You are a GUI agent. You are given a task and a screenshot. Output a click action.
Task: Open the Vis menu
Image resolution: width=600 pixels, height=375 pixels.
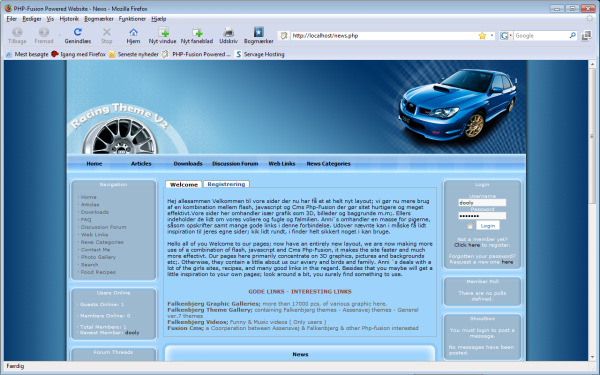click(x=50, y=19)
